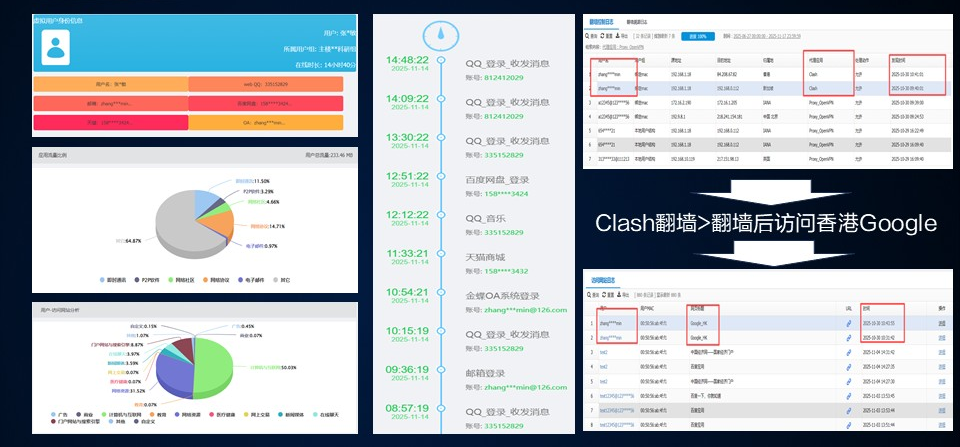Open URL link icon in website log row 6
Screen dimensions: 960x447
click(849, 396)
